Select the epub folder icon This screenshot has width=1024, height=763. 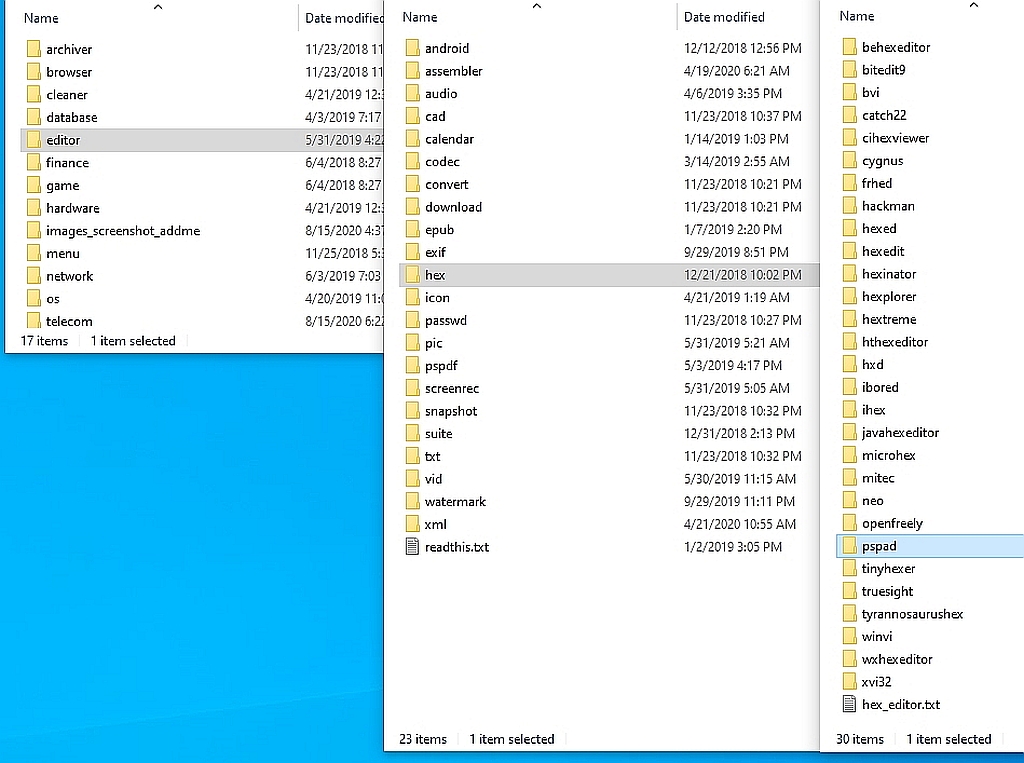tap(412, 229)
